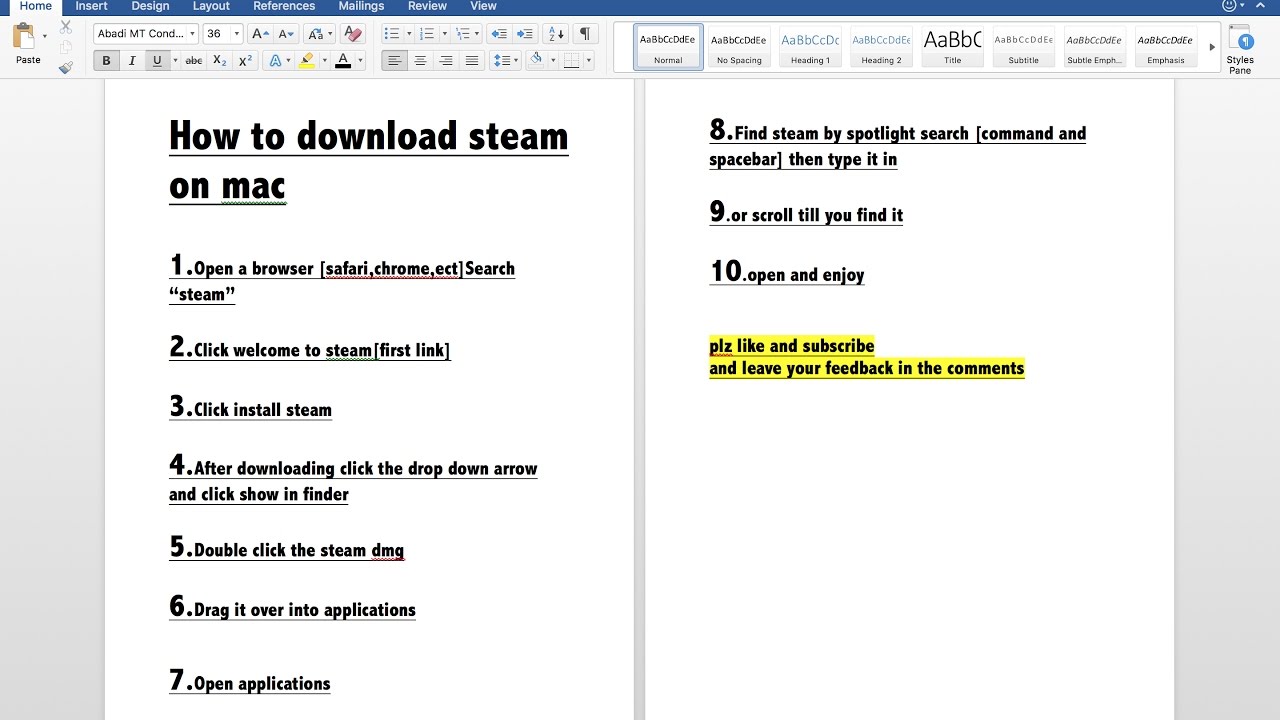This screenshot has width=1280, height=720.
Task: Apply the Subtle Emphasis style
Action: [1094, 47]
